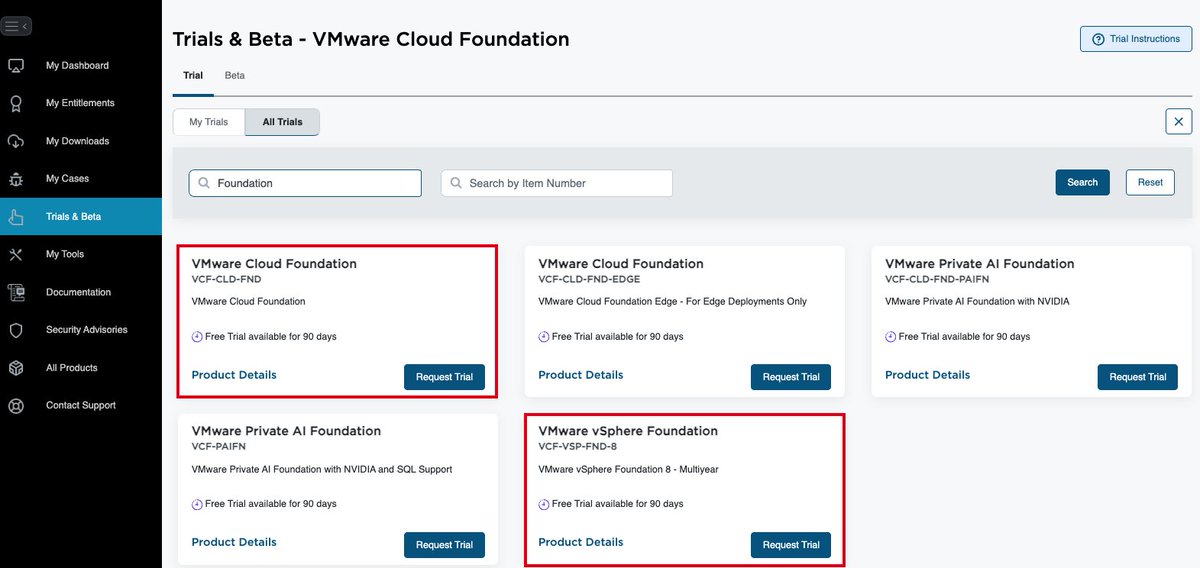
Task: Select Trials & Beta in sidebar
Action: click(x=81, y=217)
